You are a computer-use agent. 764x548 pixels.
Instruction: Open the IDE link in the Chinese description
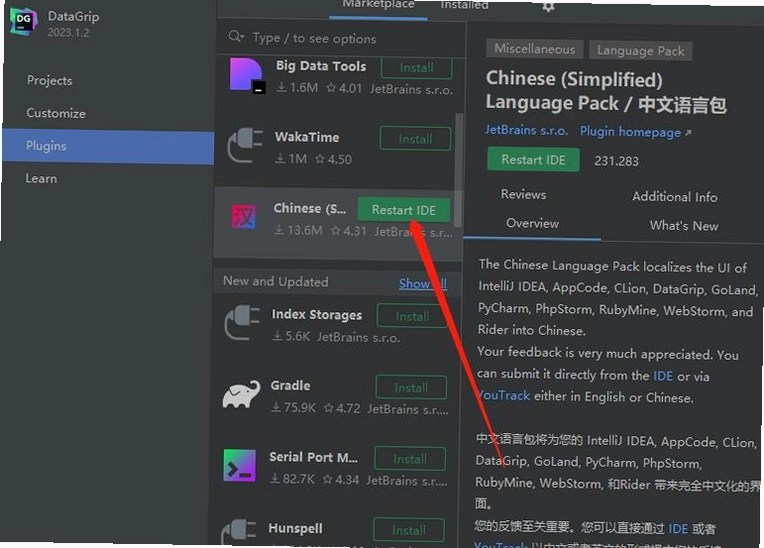678,529
